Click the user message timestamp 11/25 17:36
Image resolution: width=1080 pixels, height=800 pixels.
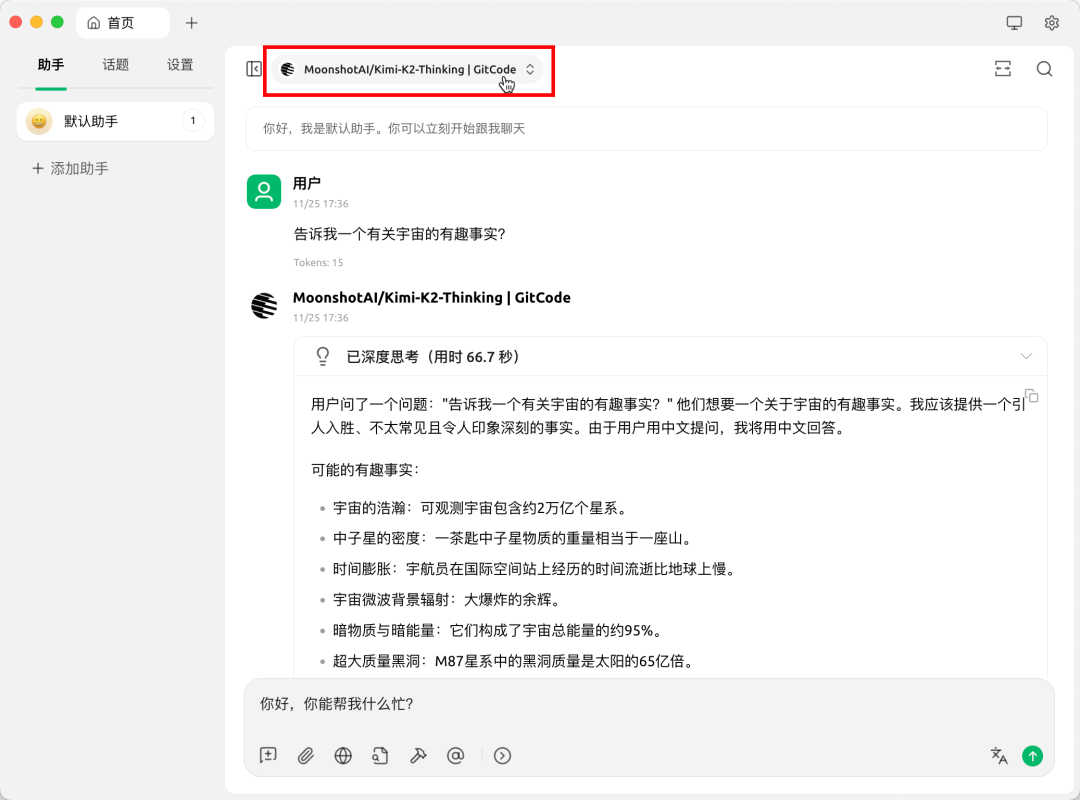321,204
